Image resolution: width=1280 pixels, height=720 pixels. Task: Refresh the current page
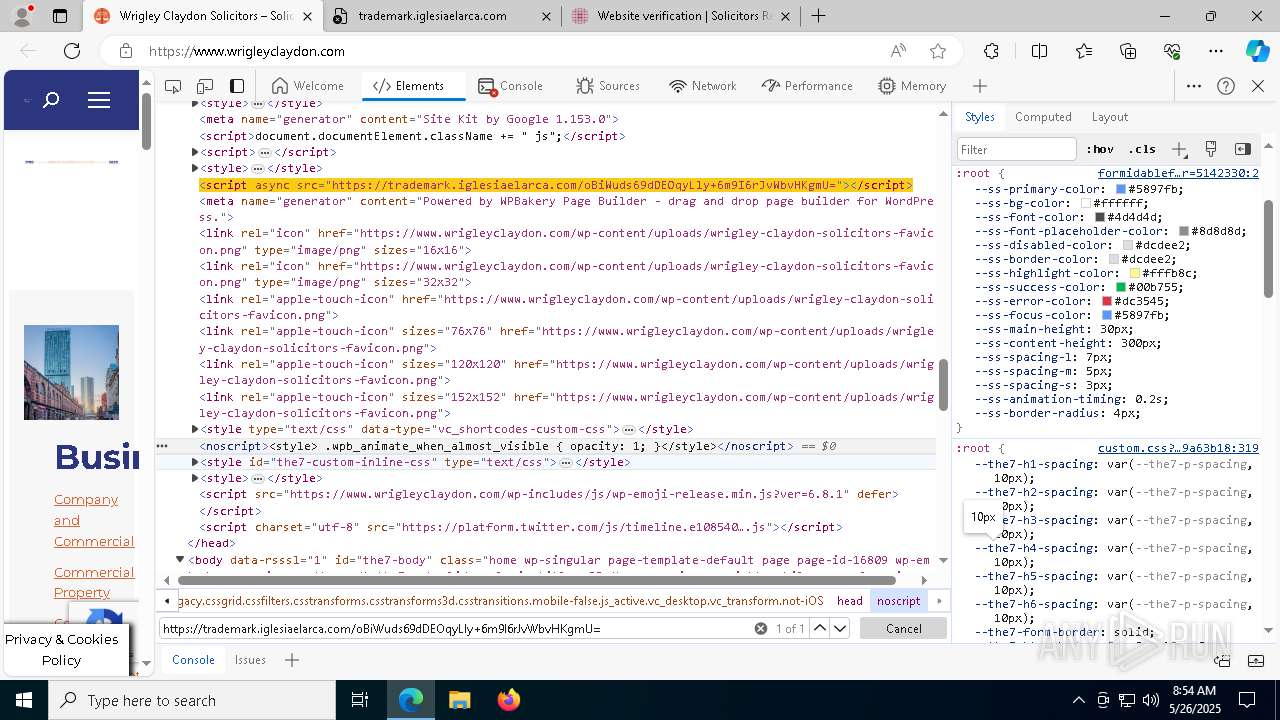point(72,51)
